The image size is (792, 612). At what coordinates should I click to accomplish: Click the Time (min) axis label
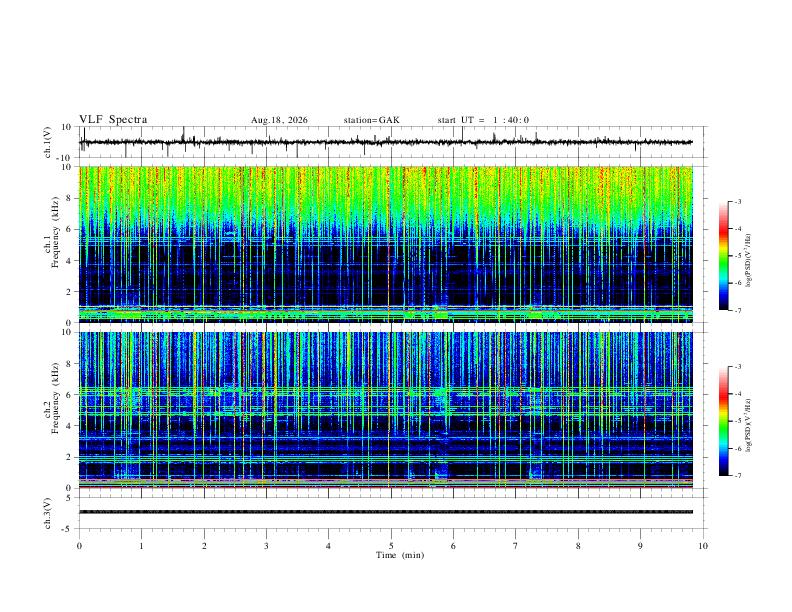[x=400, y=555]
